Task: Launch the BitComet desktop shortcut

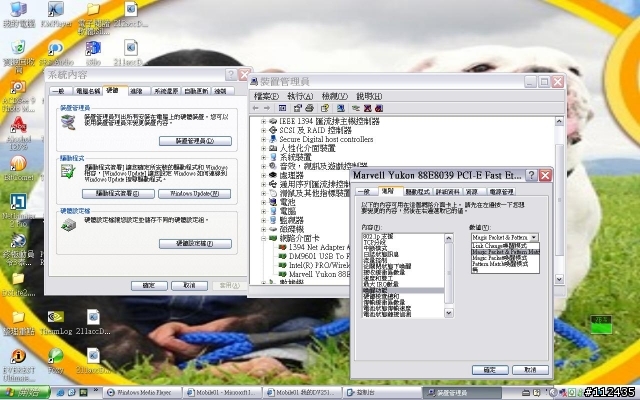Action: click(18, 168)
